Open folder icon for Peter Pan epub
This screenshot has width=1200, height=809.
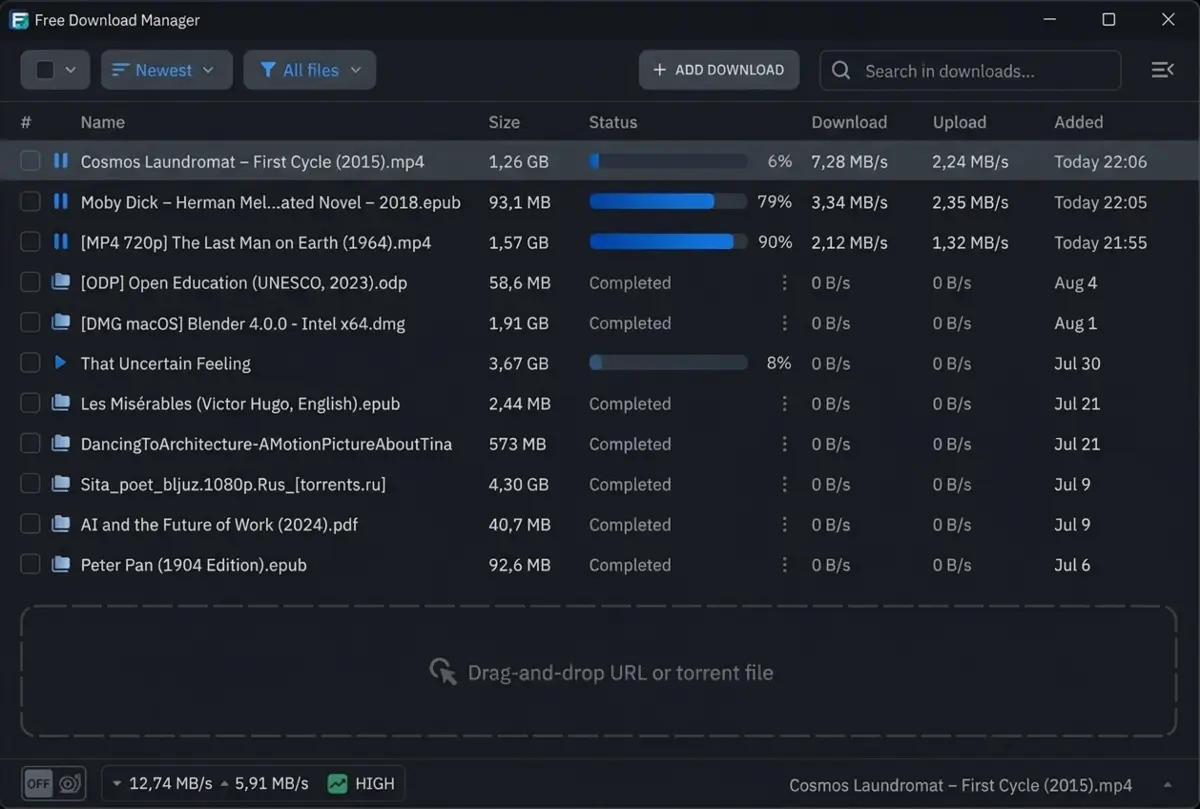pos(60,565)
